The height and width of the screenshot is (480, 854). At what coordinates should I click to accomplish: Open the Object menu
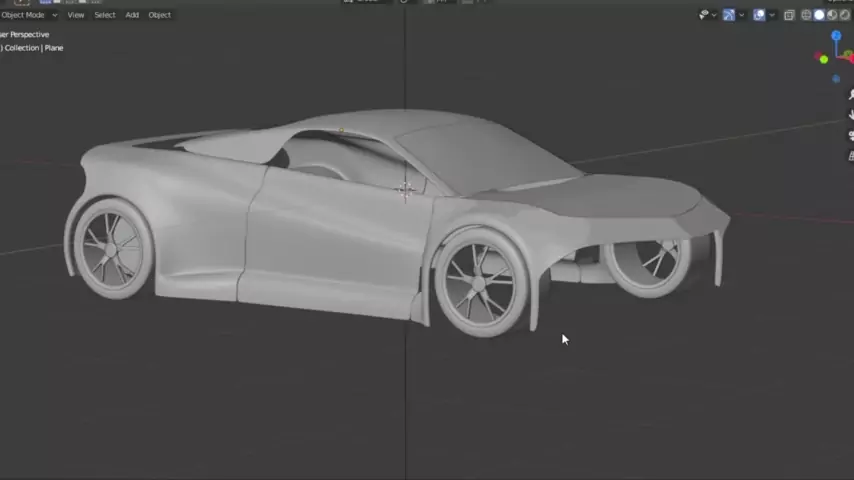point(159,15)
